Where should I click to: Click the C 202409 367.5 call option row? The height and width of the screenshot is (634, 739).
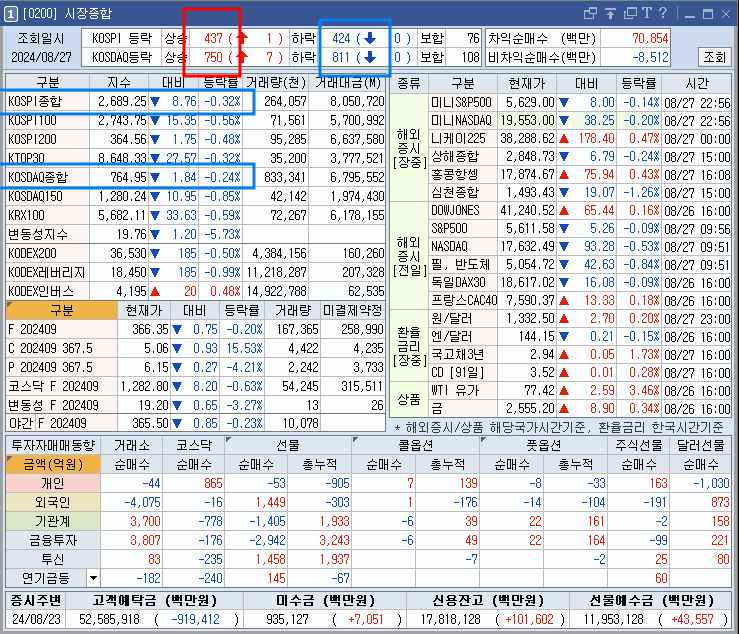pos(196,348)
